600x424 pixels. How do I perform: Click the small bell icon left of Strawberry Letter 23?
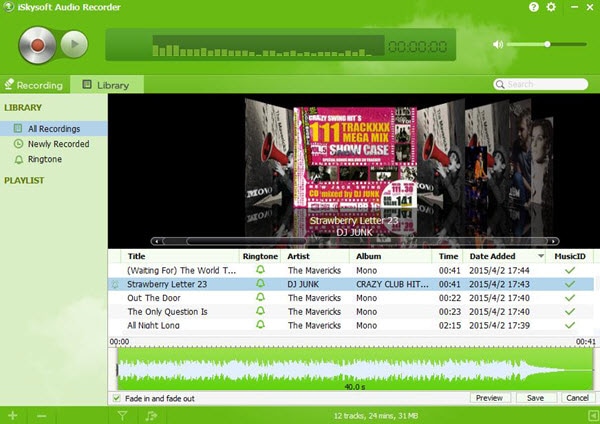coord(115,284)
